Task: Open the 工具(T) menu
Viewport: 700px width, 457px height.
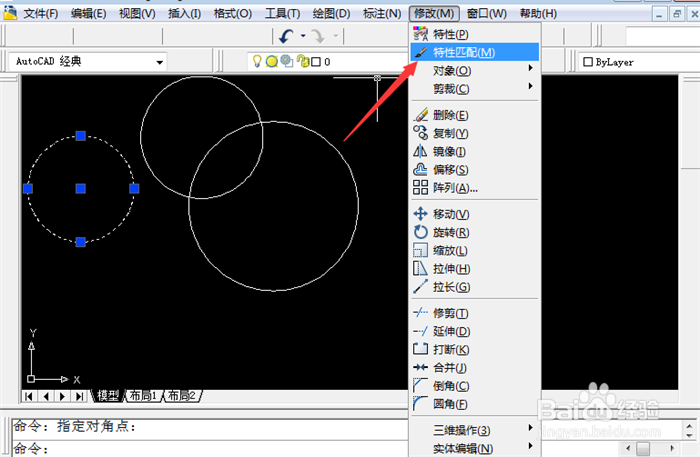Action: 282,14
